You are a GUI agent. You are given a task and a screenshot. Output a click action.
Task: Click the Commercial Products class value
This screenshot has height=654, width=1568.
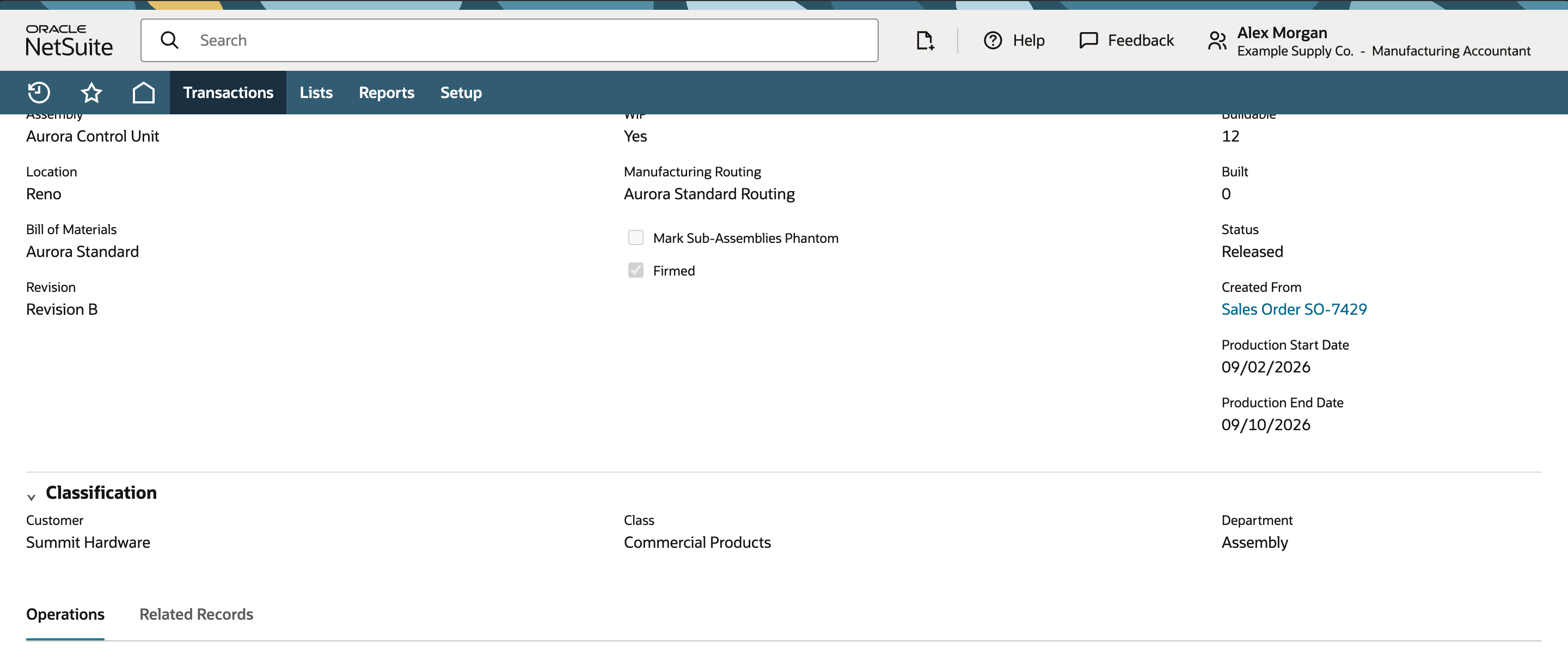tap(697, 542)
